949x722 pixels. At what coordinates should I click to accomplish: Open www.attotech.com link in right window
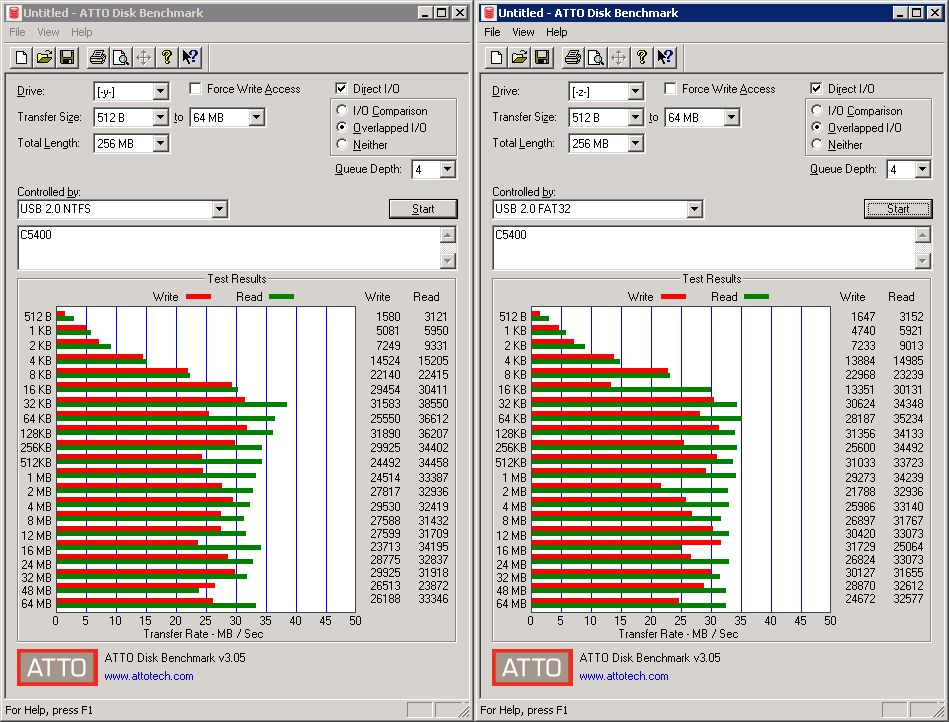tap(624, 676)
